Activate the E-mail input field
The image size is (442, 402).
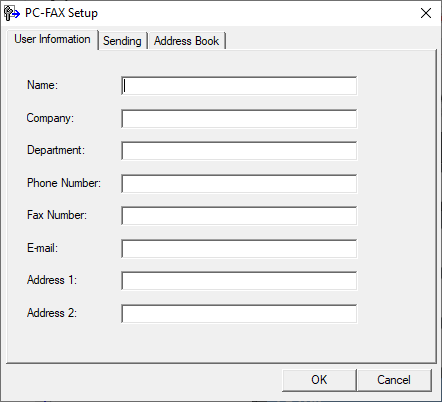[x=239, y=249]
